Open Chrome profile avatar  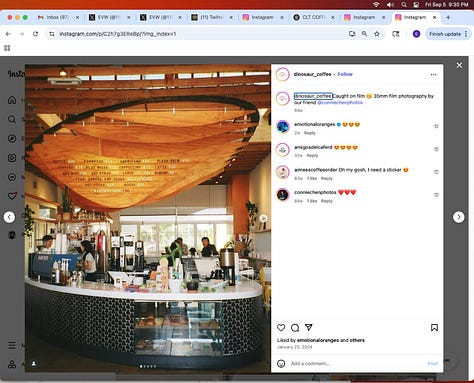pos(416,34)
